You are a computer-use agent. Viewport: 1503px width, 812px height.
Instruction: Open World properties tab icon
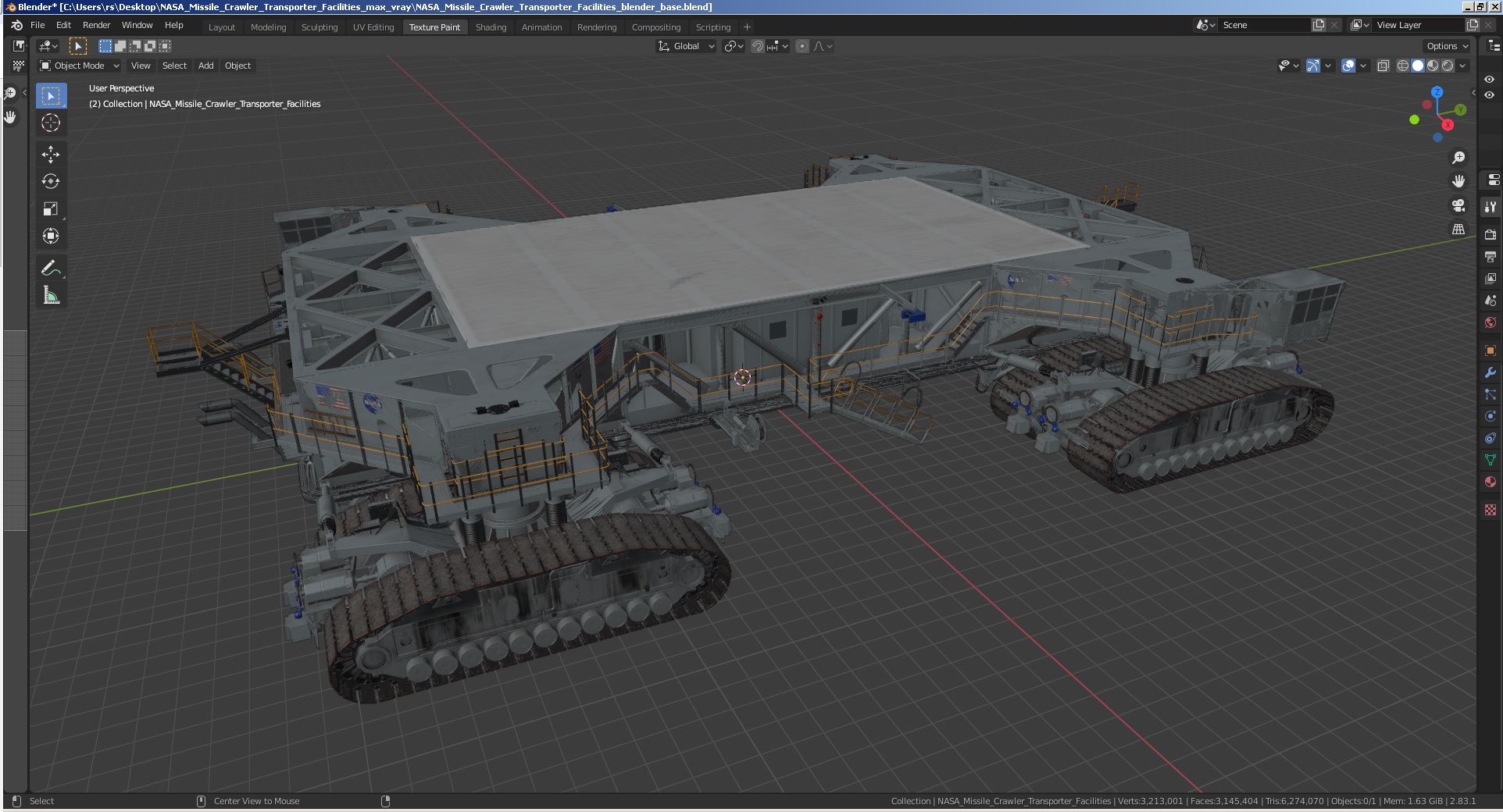pos(1491,322)
